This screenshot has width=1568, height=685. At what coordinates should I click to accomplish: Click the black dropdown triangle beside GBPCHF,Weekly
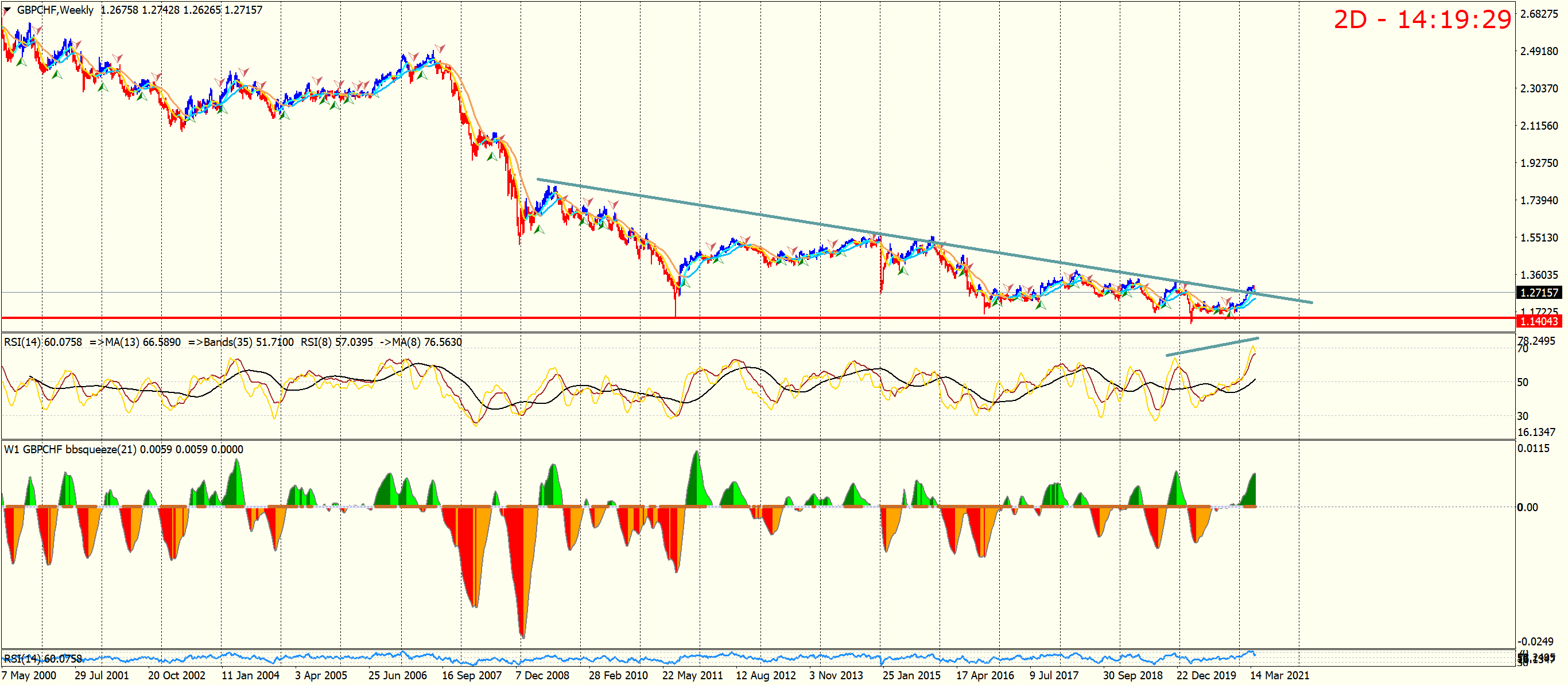(x=7, y=10)
